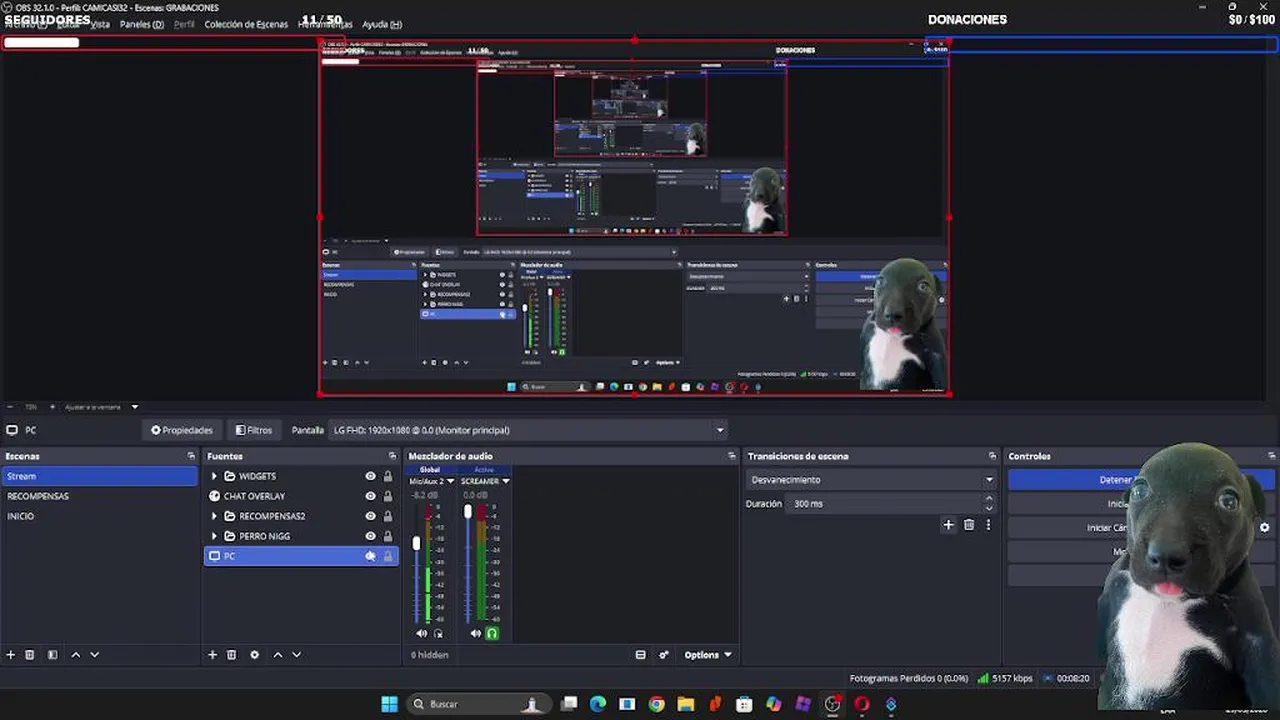This screenshot has width=1280, height=720.
Task: Open SCREAMER channel dropdown
Action: (505, 481)
